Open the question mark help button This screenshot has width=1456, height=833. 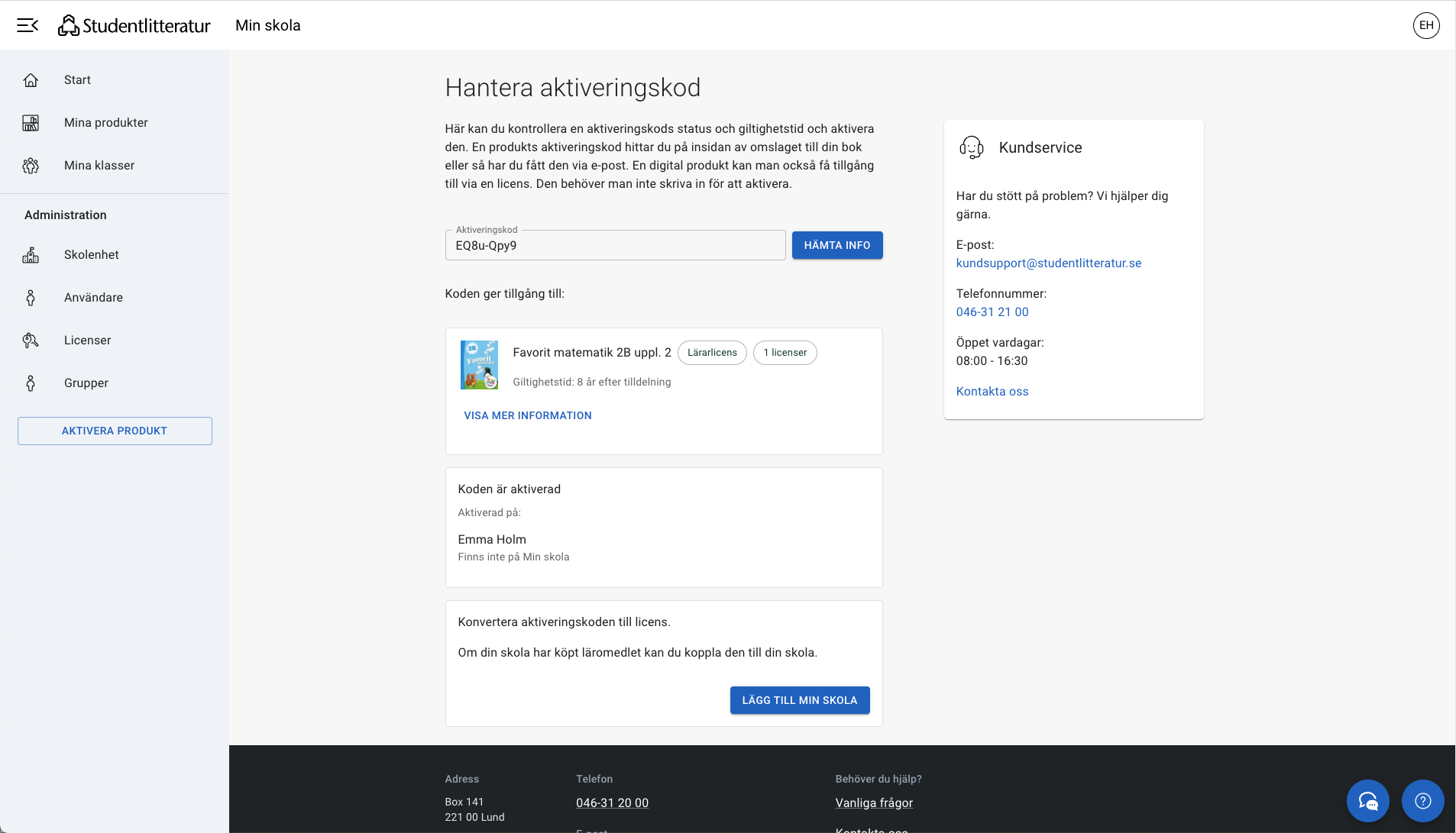[1422, 801]
